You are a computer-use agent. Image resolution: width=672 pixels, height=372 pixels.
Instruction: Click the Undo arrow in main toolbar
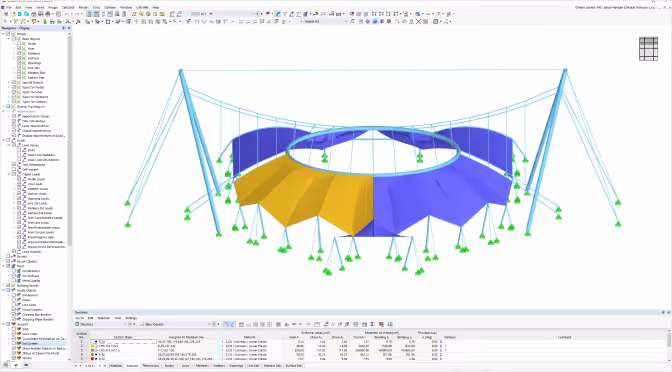66,14
